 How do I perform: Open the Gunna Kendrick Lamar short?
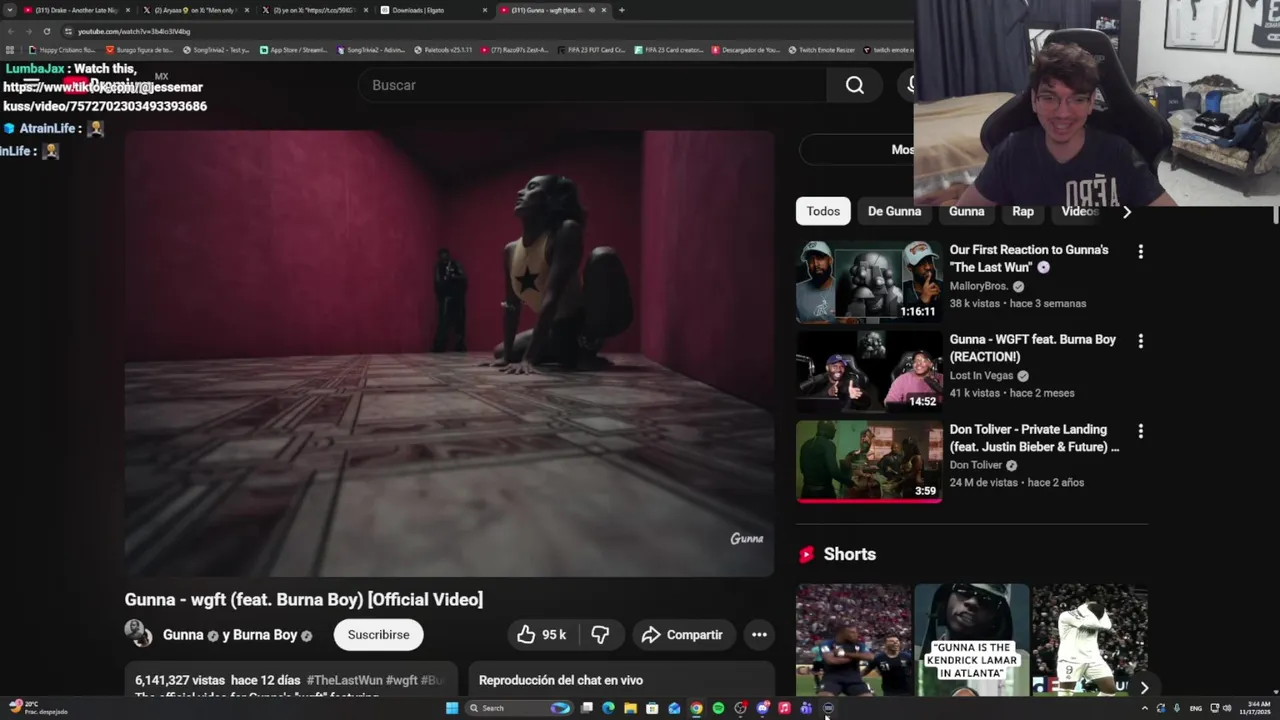coord(971,640)
